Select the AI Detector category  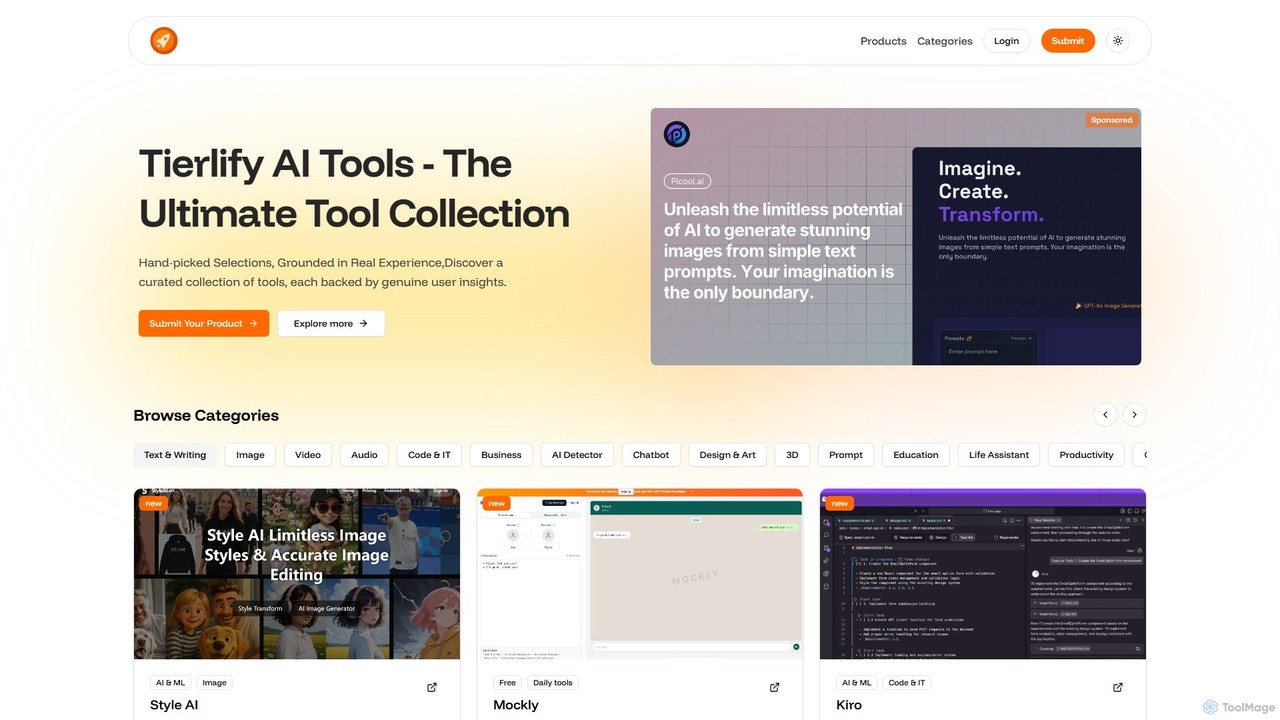point(577,455)
